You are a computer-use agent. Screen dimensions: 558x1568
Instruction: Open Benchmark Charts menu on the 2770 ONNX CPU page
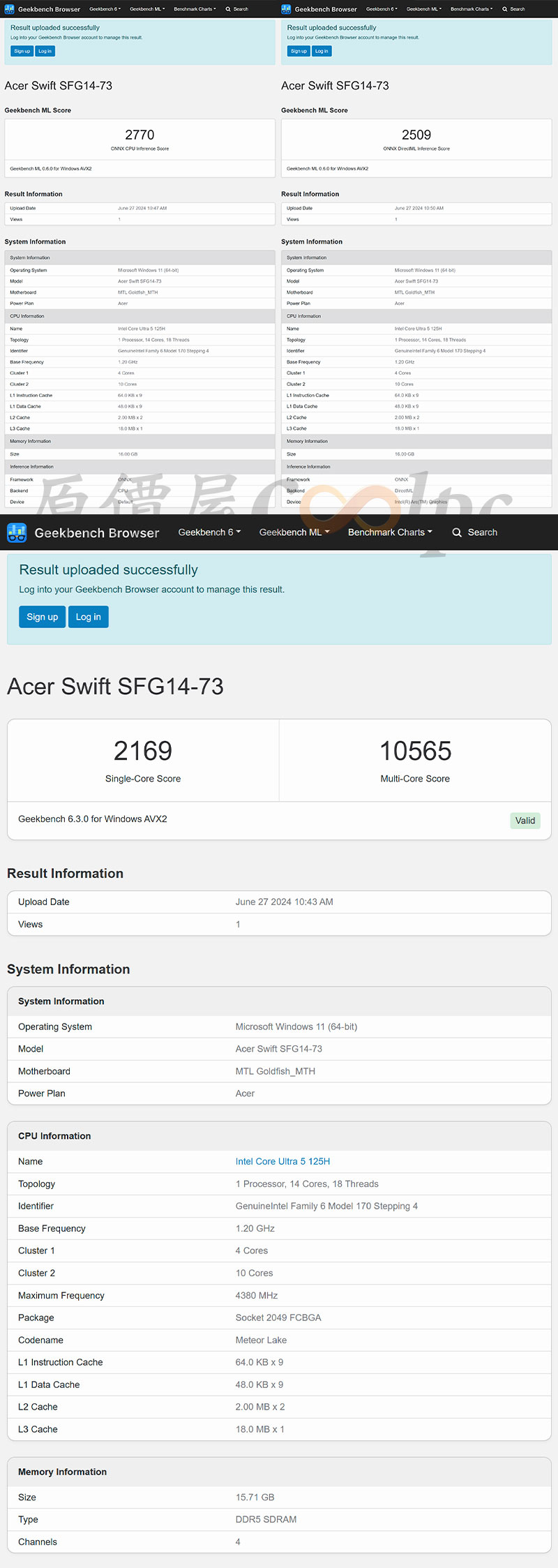click(x=195, y=9)
